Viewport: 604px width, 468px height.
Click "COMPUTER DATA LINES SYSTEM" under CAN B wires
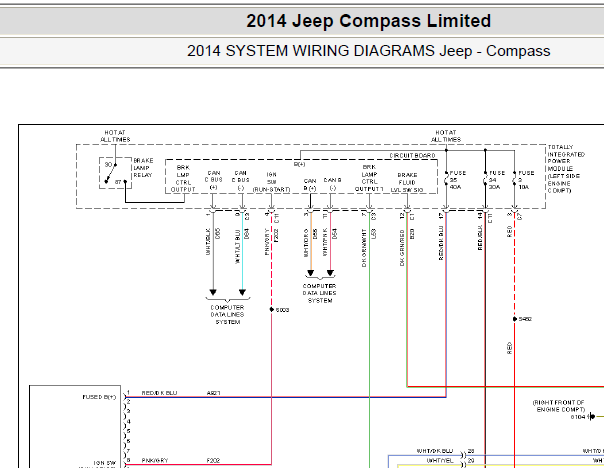tap(319, 294)
